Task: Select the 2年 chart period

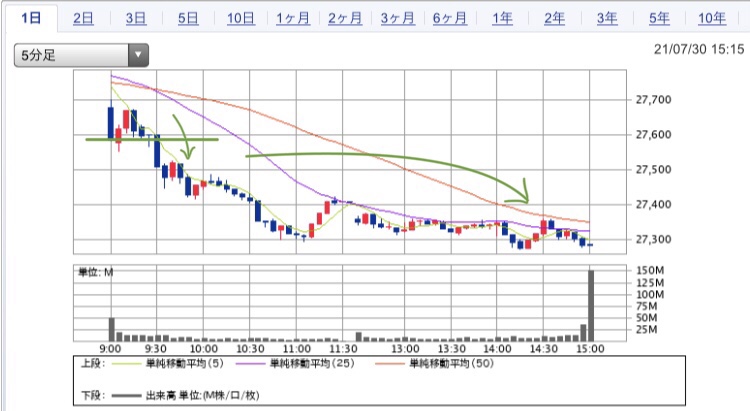Action: tap(554, 19)
